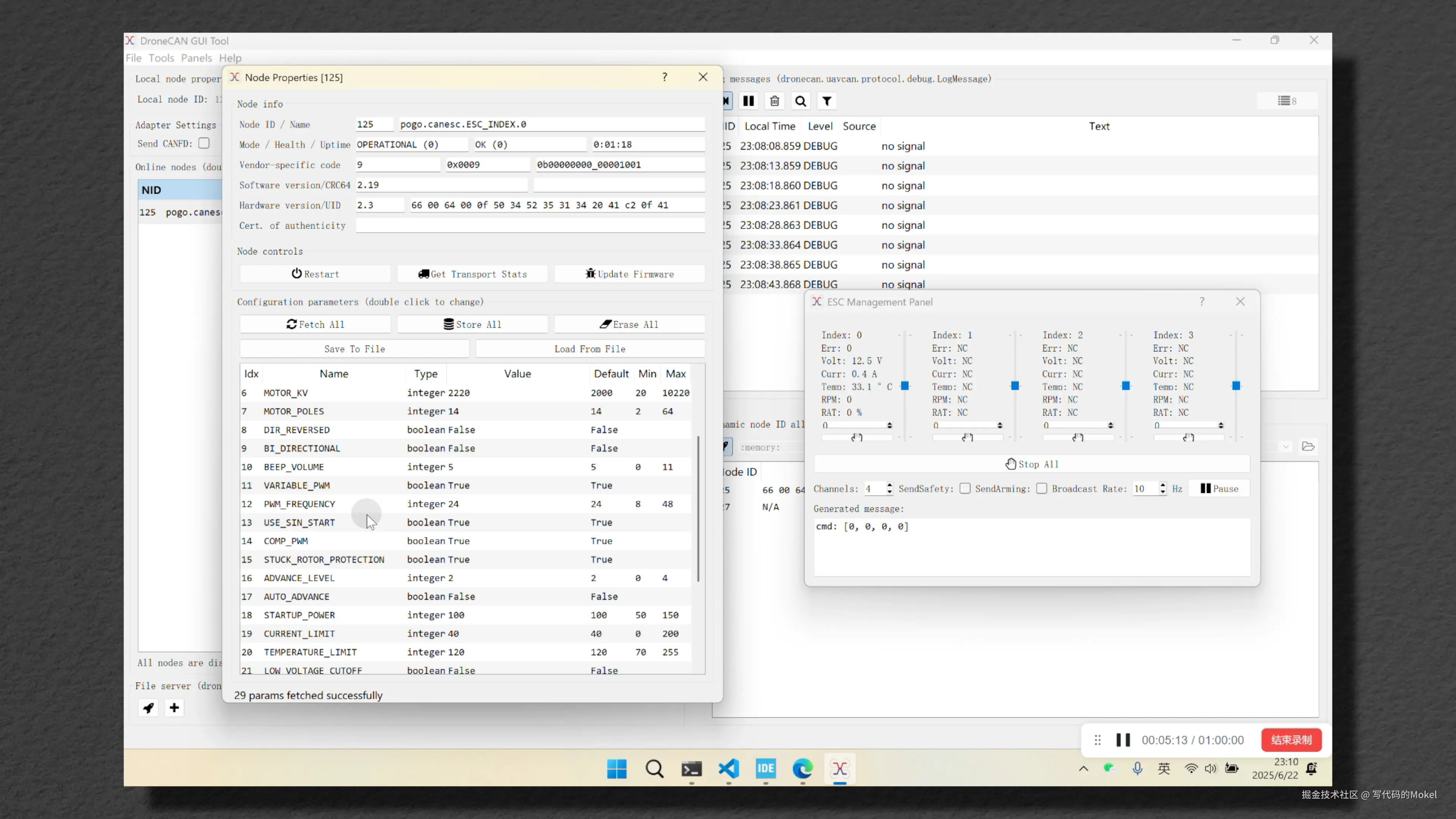Click the log filter funnel icon
Viewport: 1456px width, 819px height.
(x=826, y=101)
